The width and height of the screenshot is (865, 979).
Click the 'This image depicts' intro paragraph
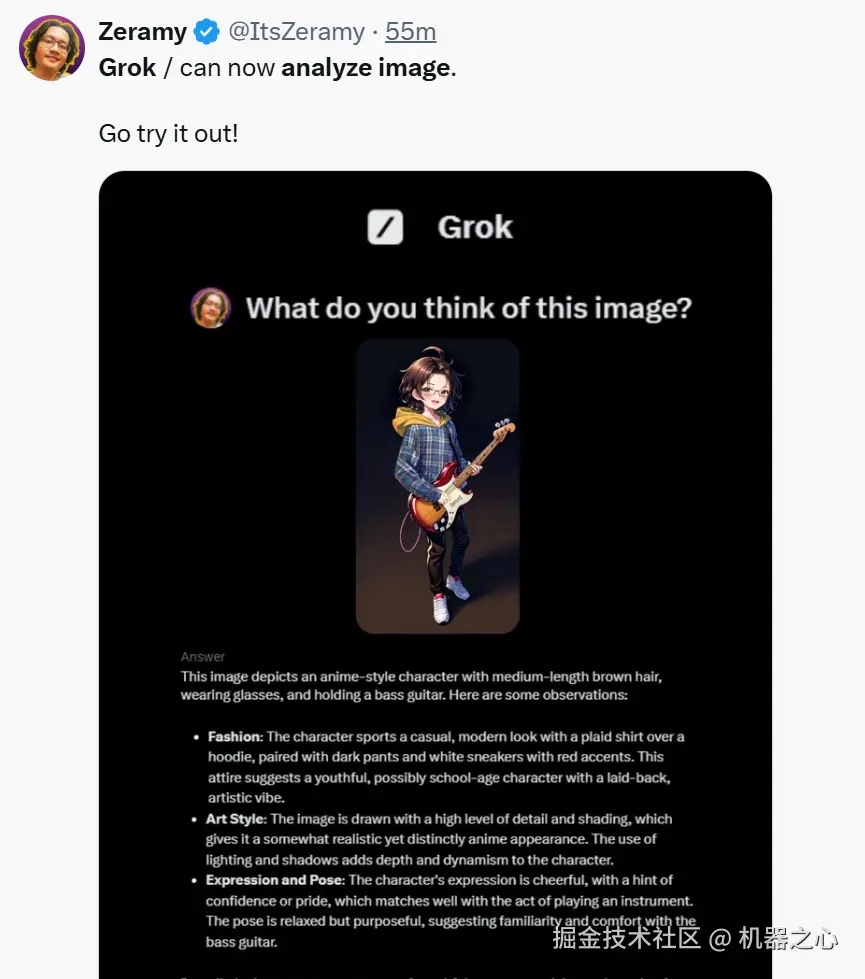pos(421,686)
